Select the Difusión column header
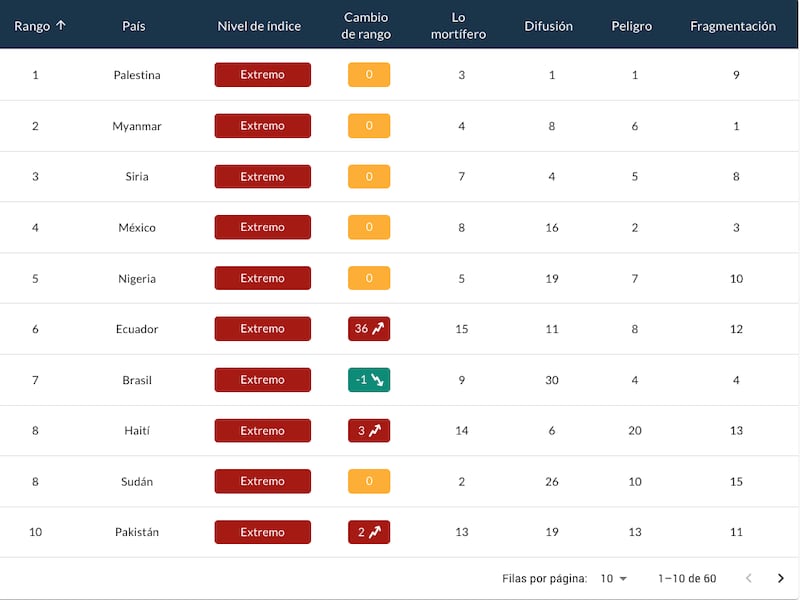 pyautogui.click(x=549, y=26)
